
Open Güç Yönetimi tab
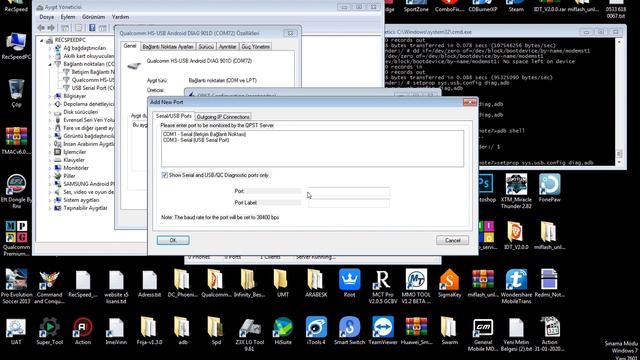[256, 47]
